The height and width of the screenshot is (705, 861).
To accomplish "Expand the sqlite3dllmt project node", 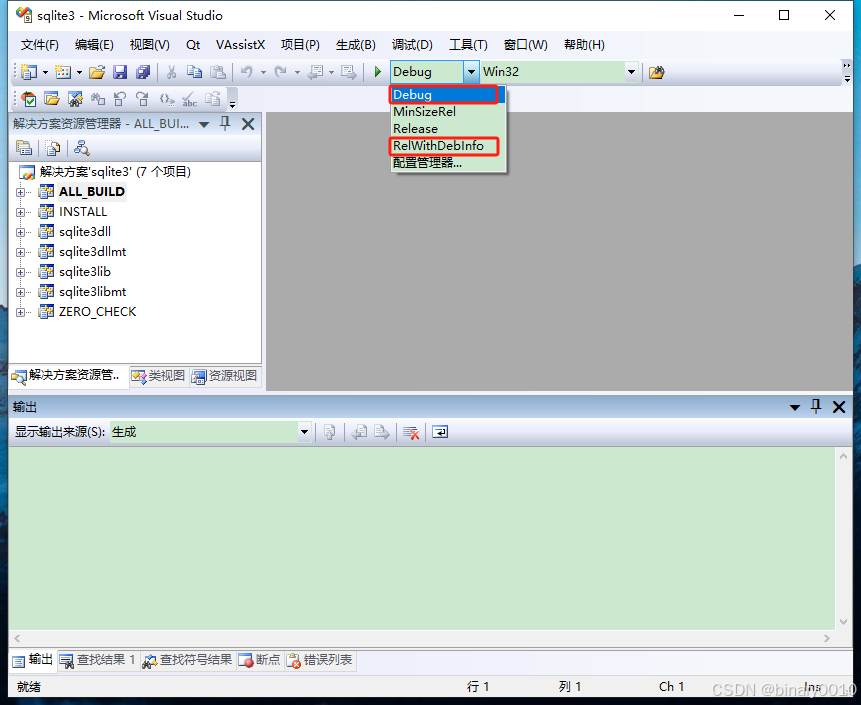I will click(20, 252).
